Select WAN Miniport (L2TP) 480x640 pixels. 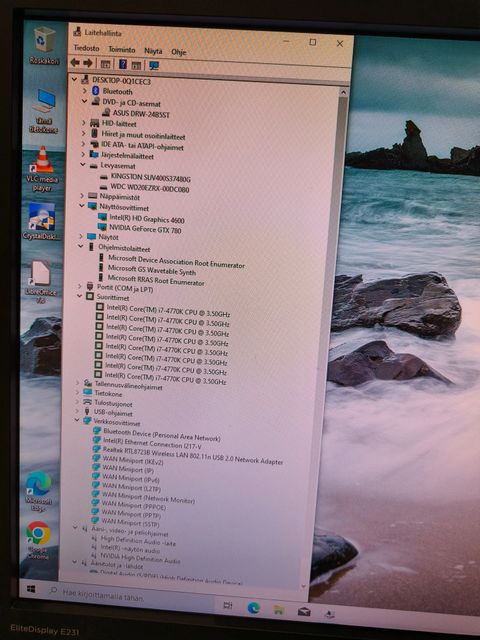tap(131, 487)
